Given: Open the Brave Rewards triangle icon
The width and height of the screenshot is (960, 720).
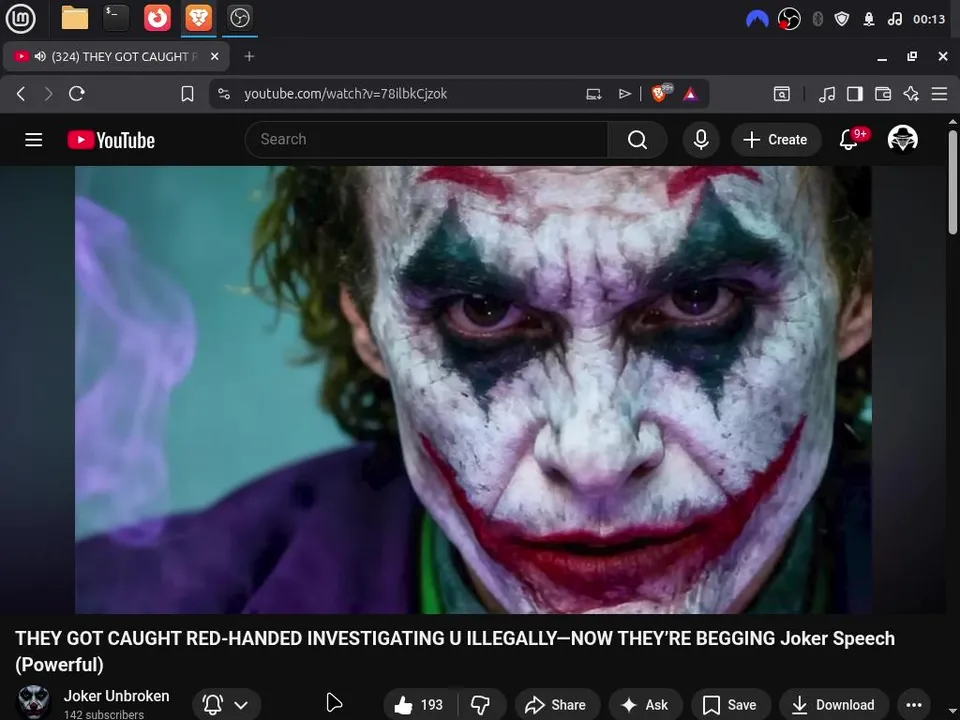Looking at the screenshot, I should point(691,94).
